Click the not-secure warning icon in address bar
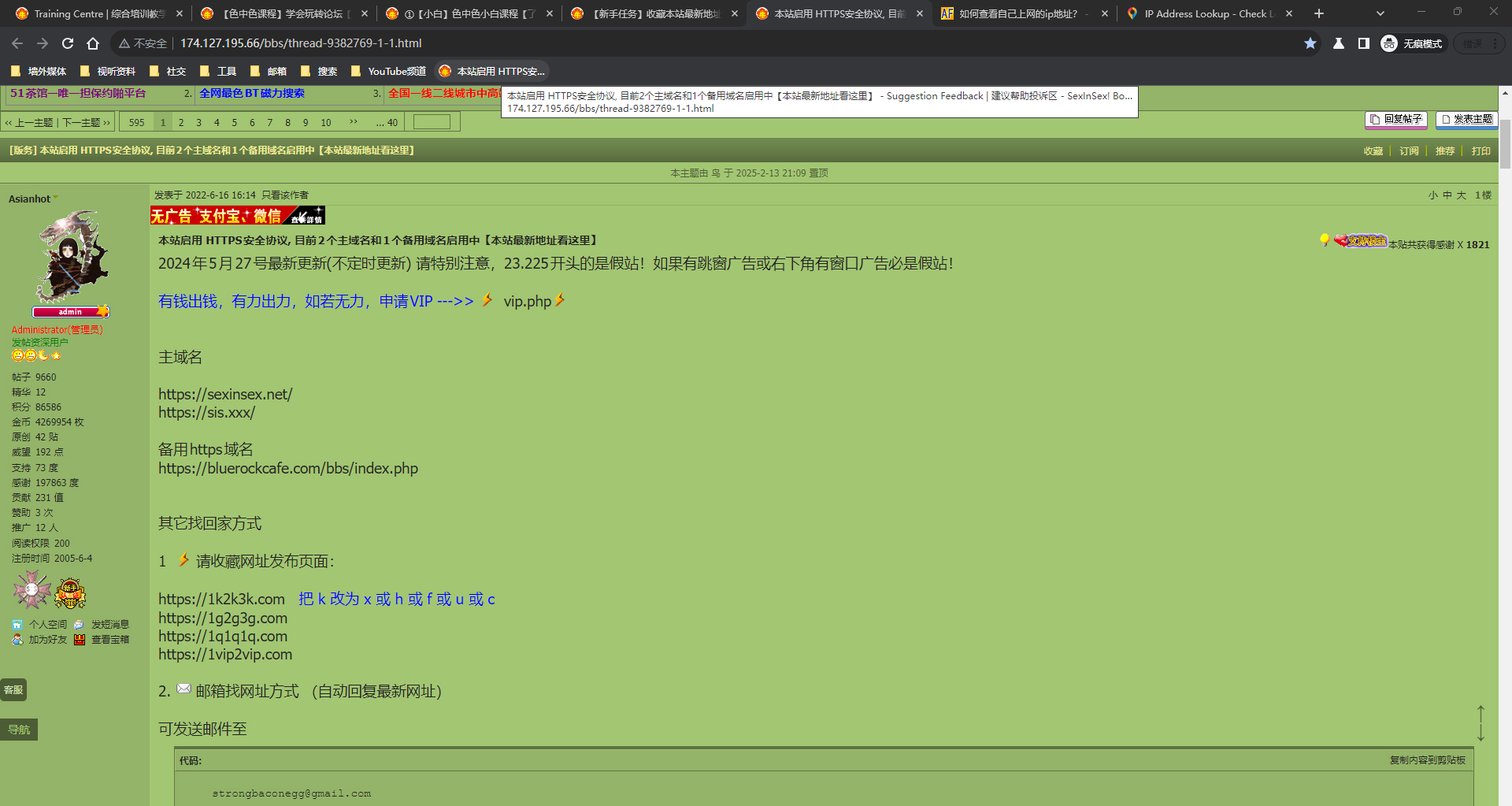Viewport: 1512px width, 806px height. [x=124, y=43]
